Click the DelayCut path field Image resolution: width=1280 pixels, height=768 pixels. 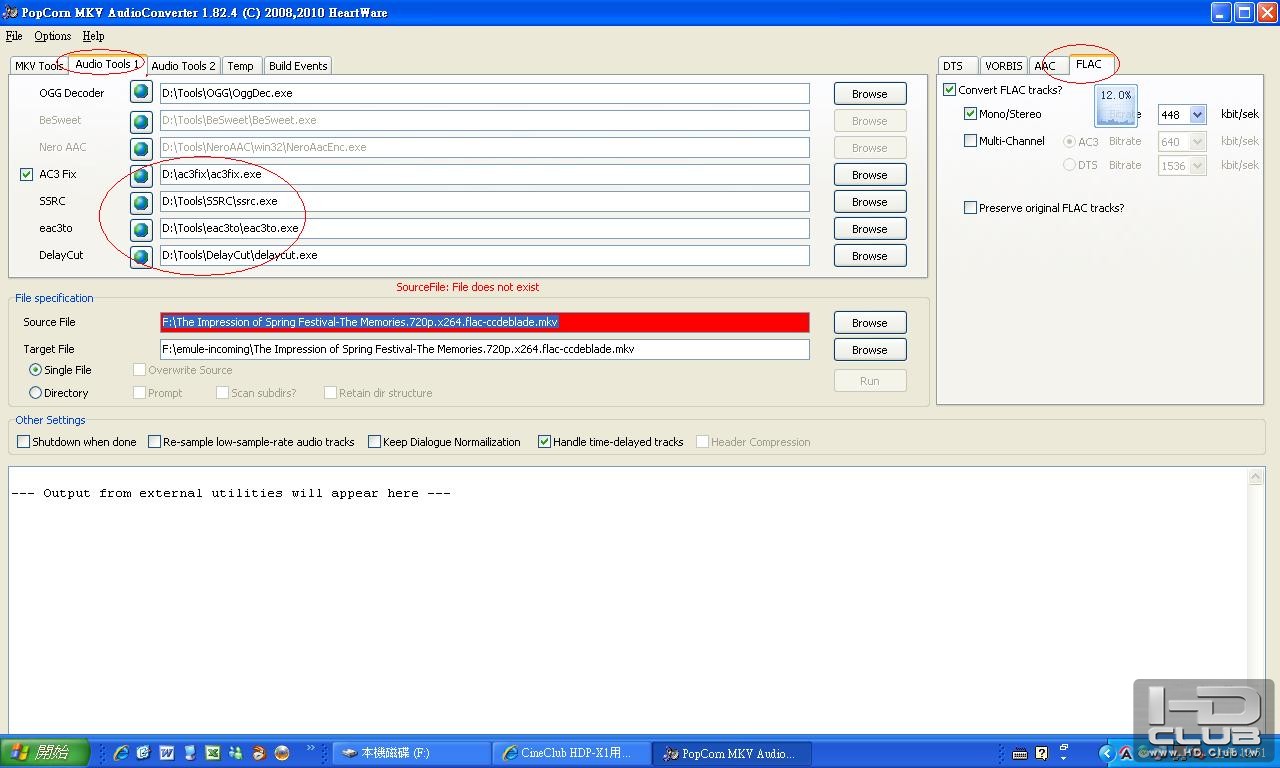485,255
